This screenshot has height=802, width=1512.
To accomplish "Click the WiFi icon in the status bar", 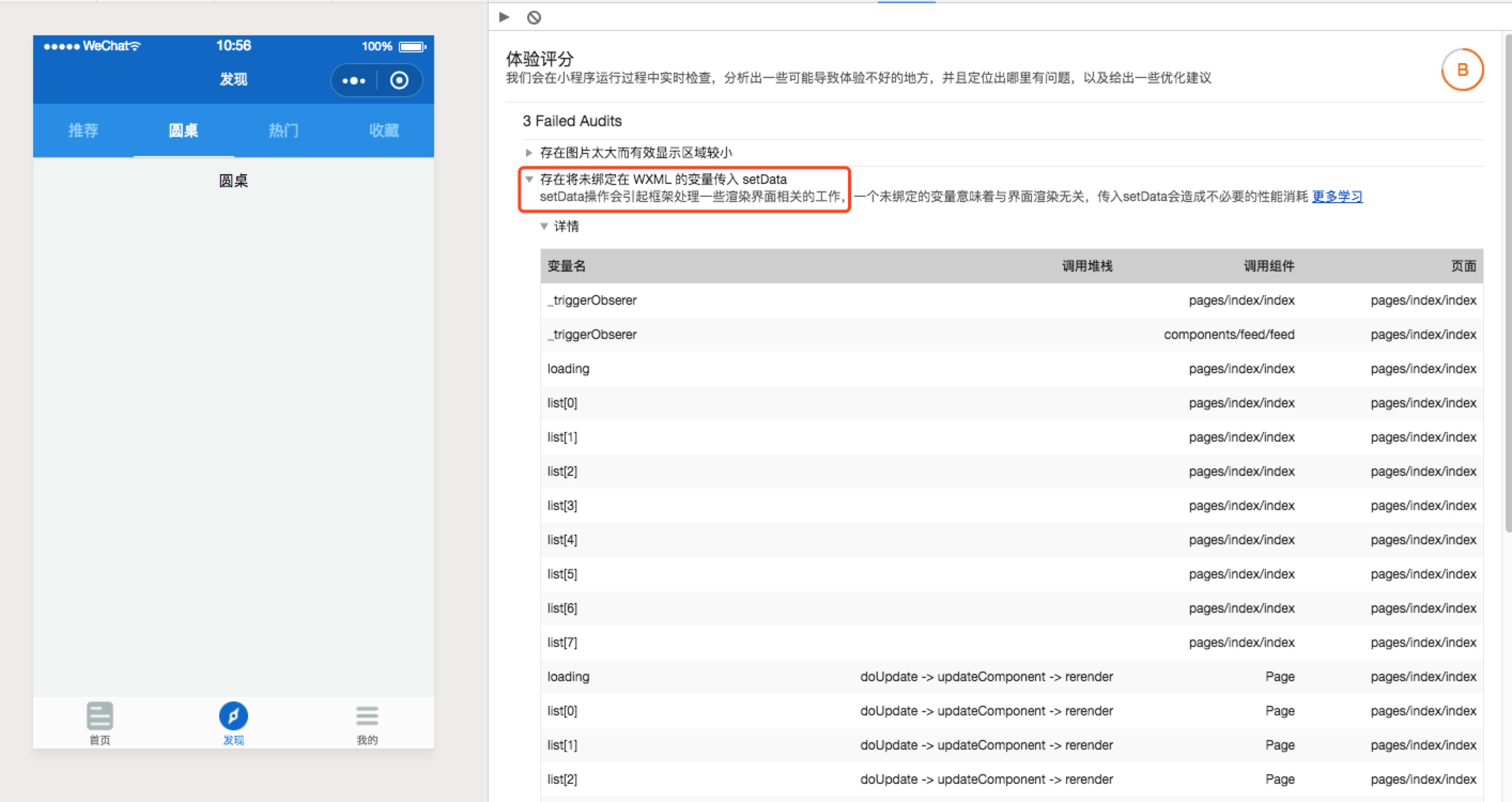I will point(136,46).
